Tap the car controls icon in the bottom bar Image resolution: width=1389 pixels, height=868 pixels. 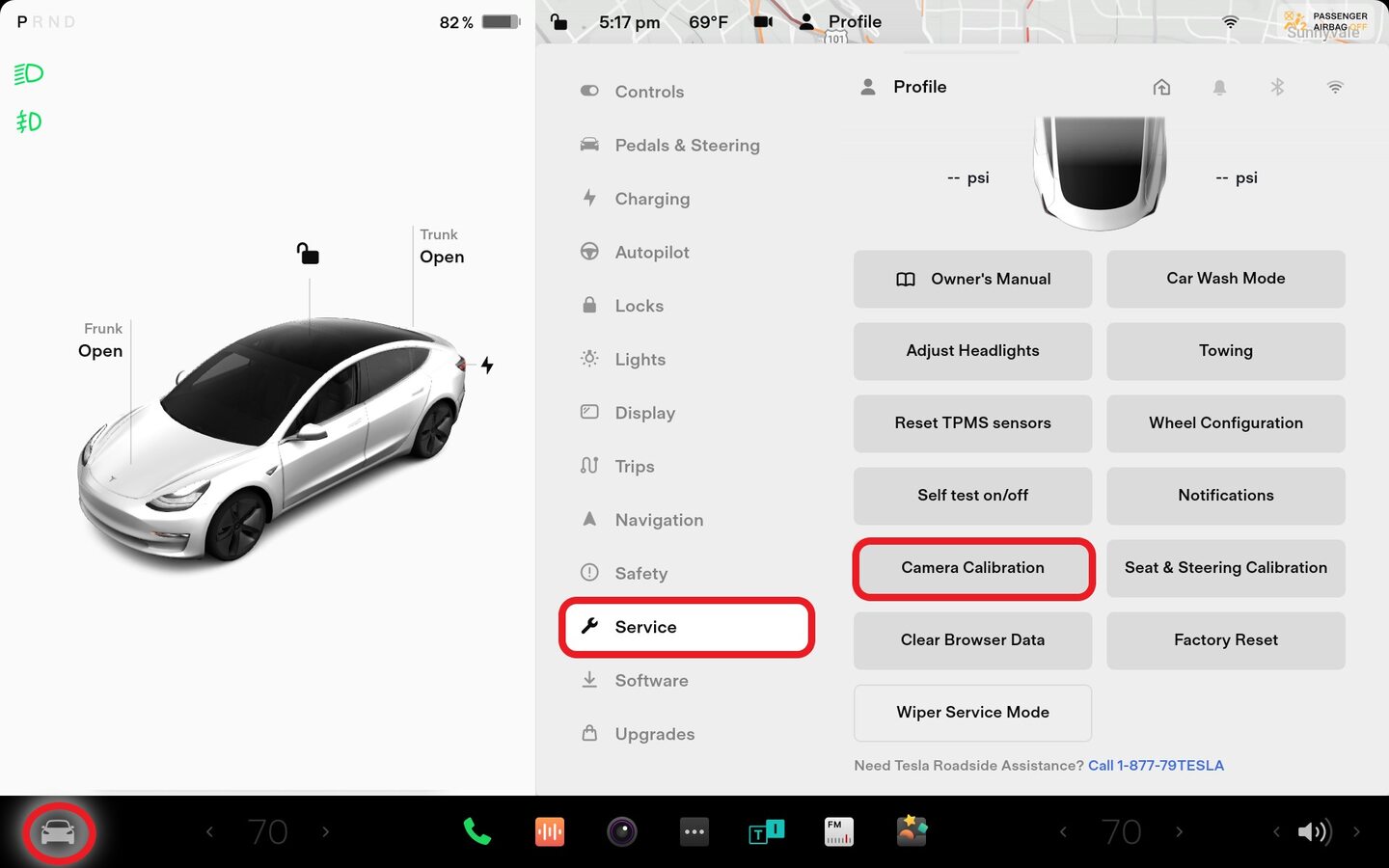coord(58,831)
